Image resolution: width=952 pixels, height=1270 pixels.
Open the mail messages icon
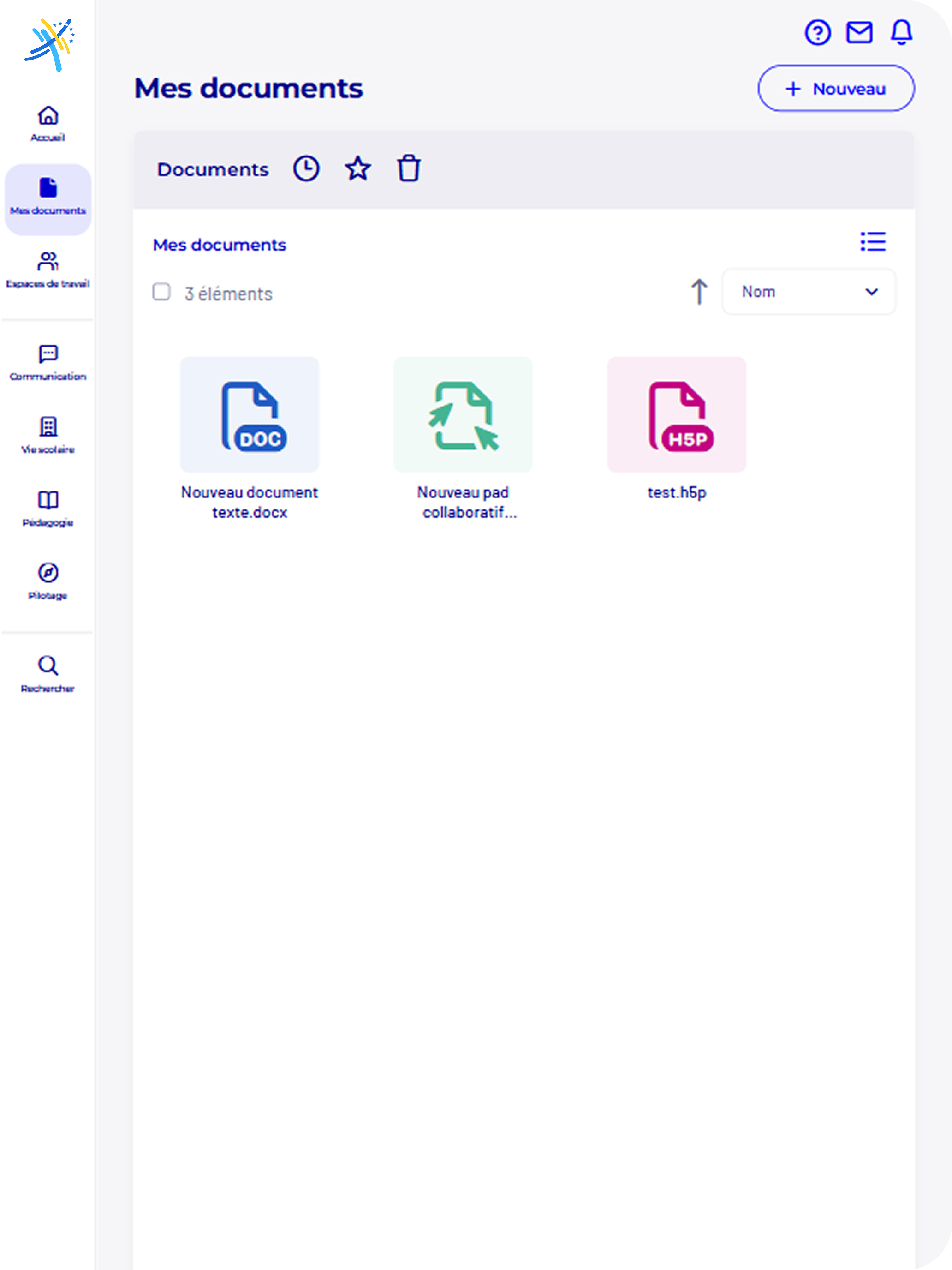pyautogui.click(x=859, y=32)
